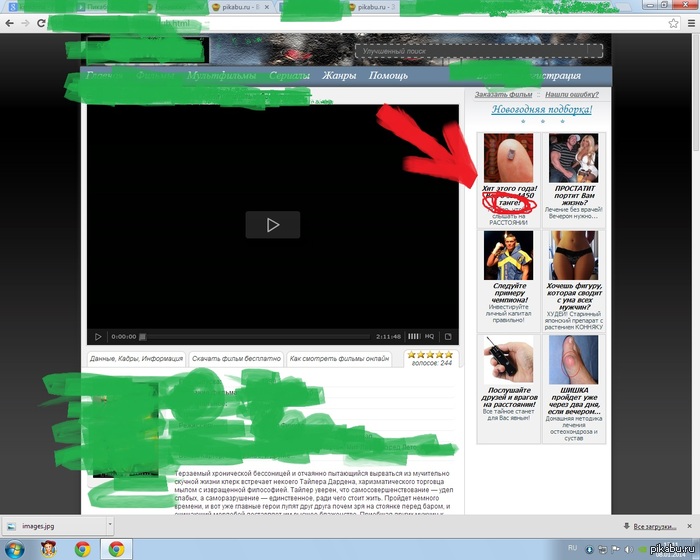This screenshot has height=560, width=700.
Task: Click the browser forward arrow
Action: tap(28, 23)
